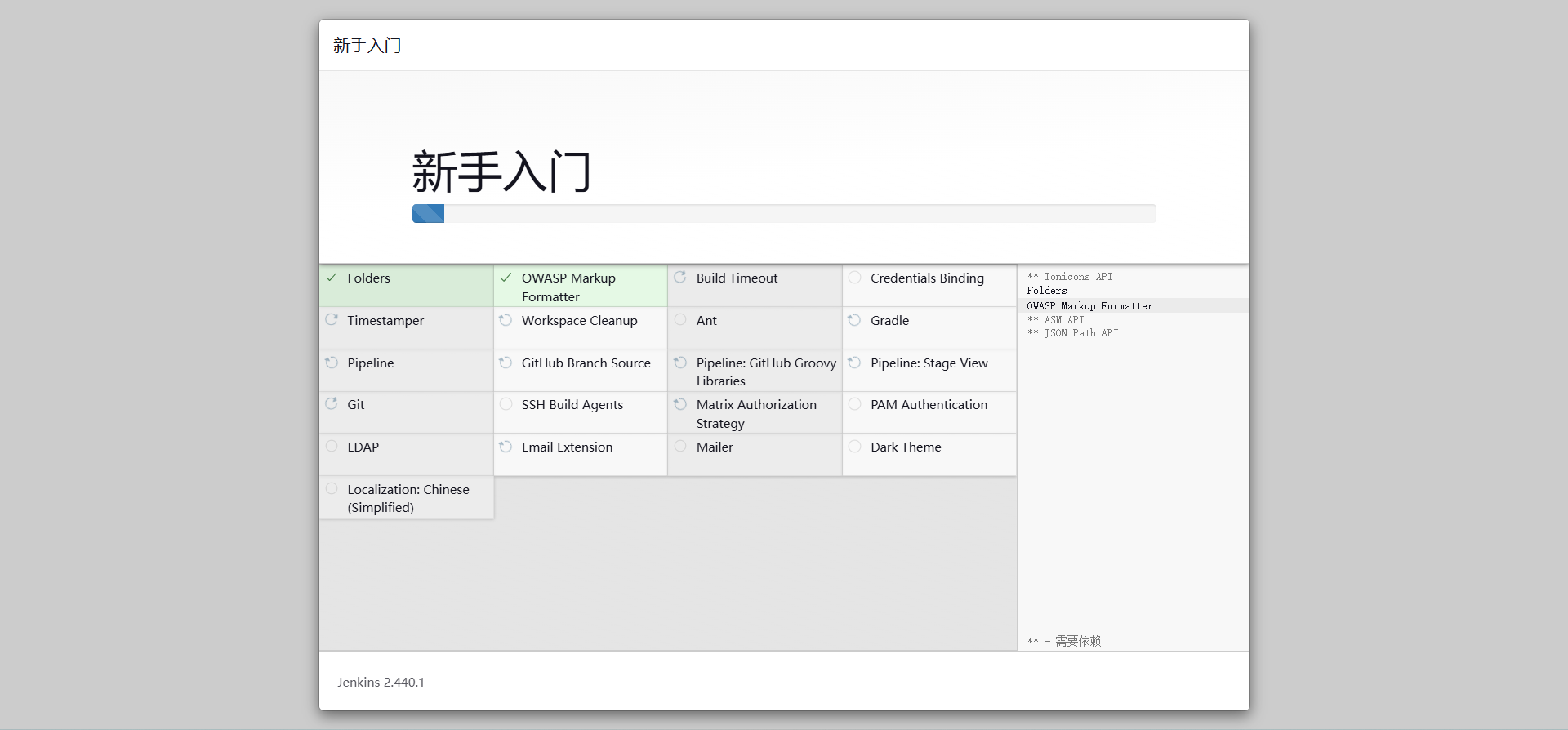Viewport: 1568px width, 730px height.
Task: Click the OWASP Markup Formatter checkmark icon
Action: [x=506, y=278]
